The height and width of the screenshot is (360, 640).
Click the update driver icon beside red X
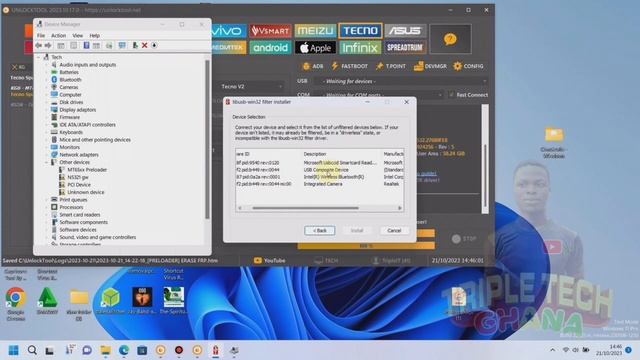[135, 45]
